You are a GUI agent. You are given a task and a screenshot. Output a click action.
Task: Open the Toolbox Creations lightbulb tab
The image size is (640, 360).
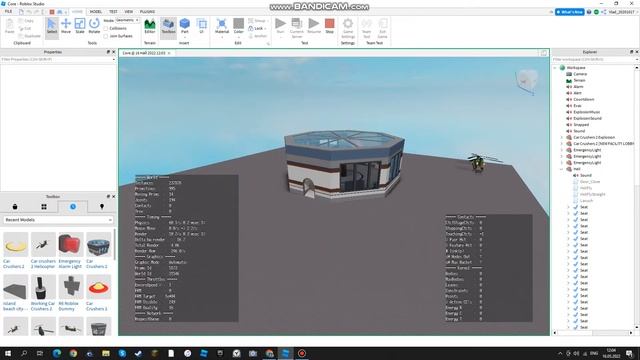pos(102,207)
